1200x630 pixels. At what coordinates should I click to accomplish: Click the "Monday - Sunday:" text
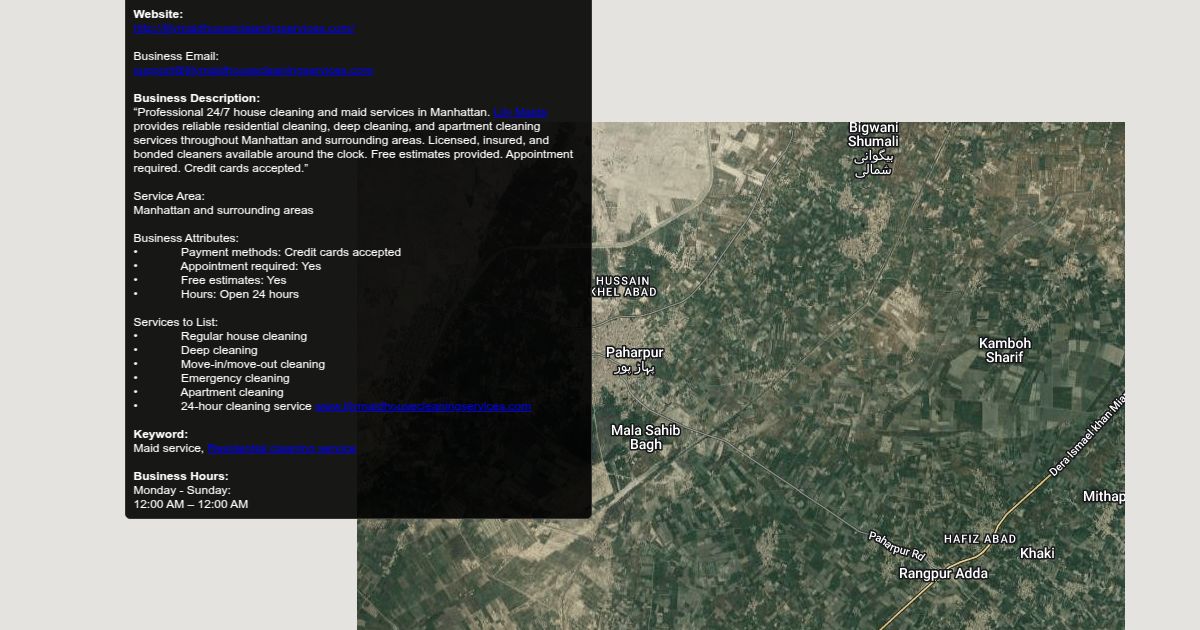pos(182,491)
